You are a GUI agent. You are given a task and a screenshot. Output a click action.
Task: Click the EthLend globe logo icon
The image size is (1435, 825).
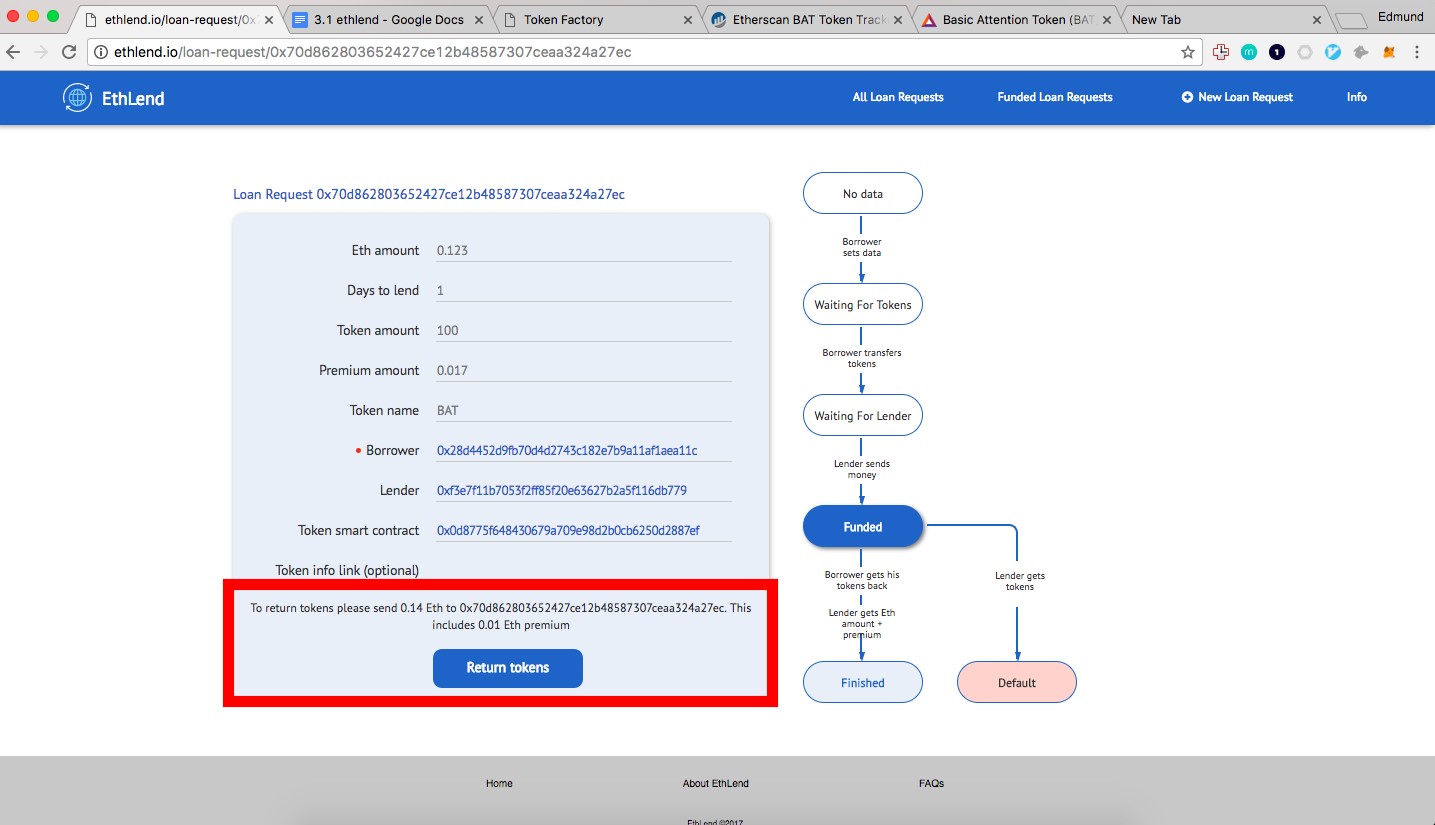(x=77, y=97)
